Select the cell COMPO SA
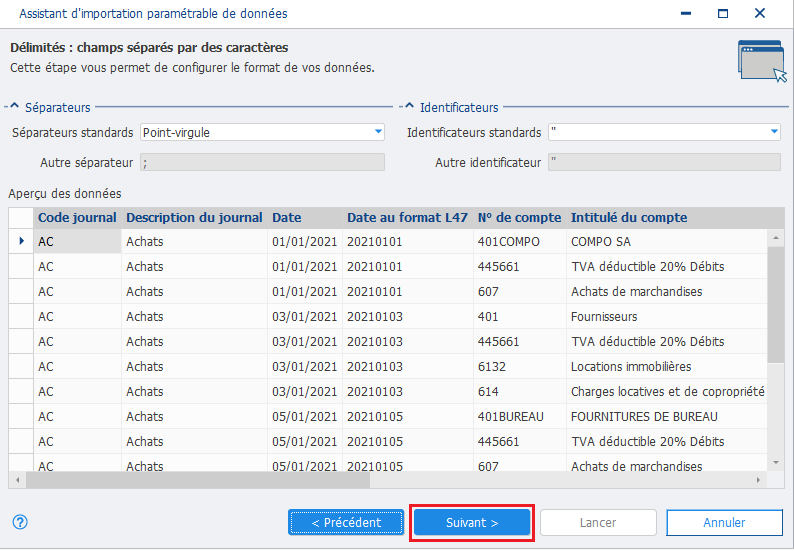This screenshot has width=794, height=551. (667, 242)
